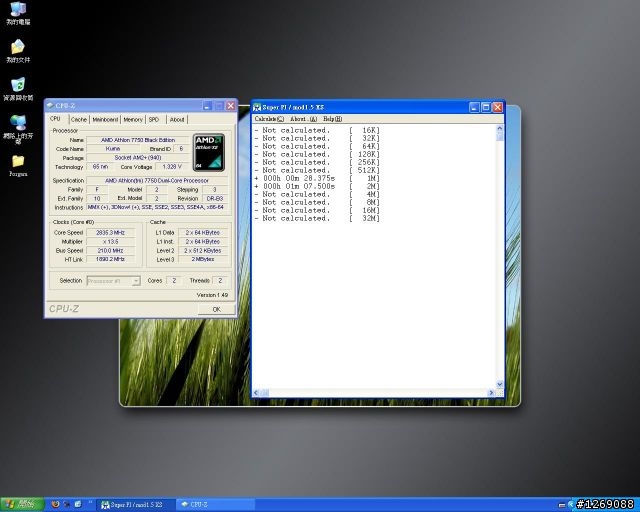Click the Super PI vertical scrollbar up arrow
Screen dimensions: 640x512
point(500,129)
